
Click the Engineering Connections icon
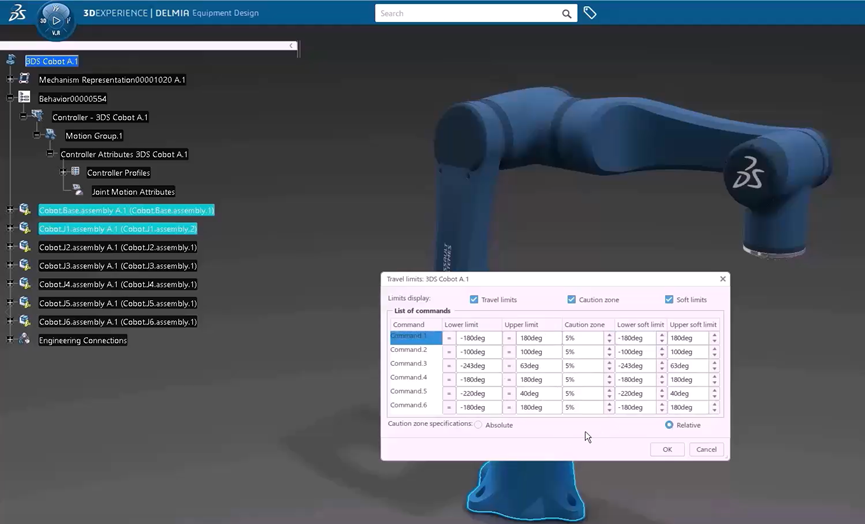25,340
